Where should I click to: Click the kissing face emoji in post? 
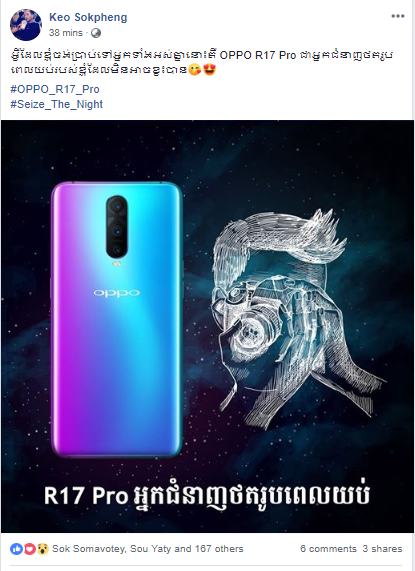pos(195,69)
